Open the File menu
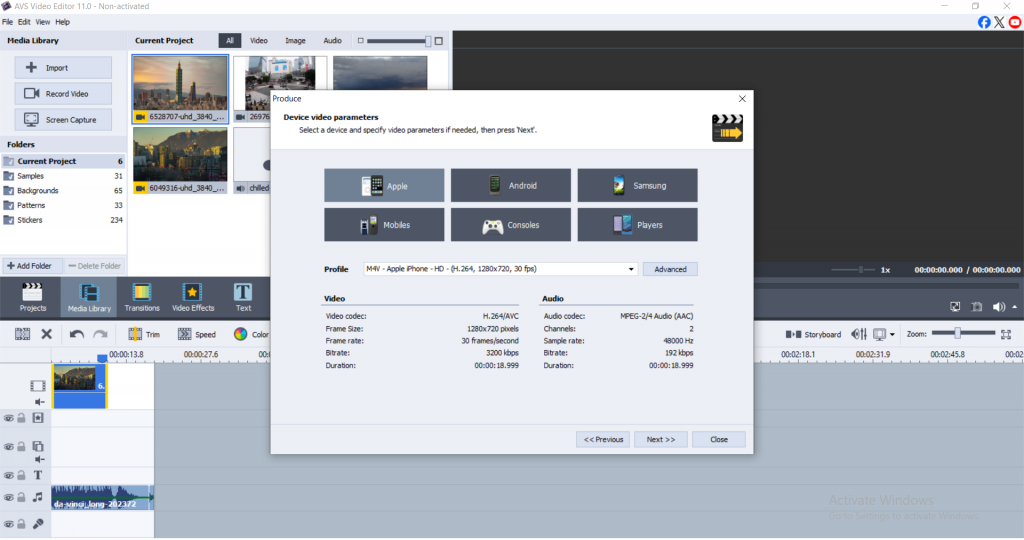The image size is (1024, 540). coord(7,22)
